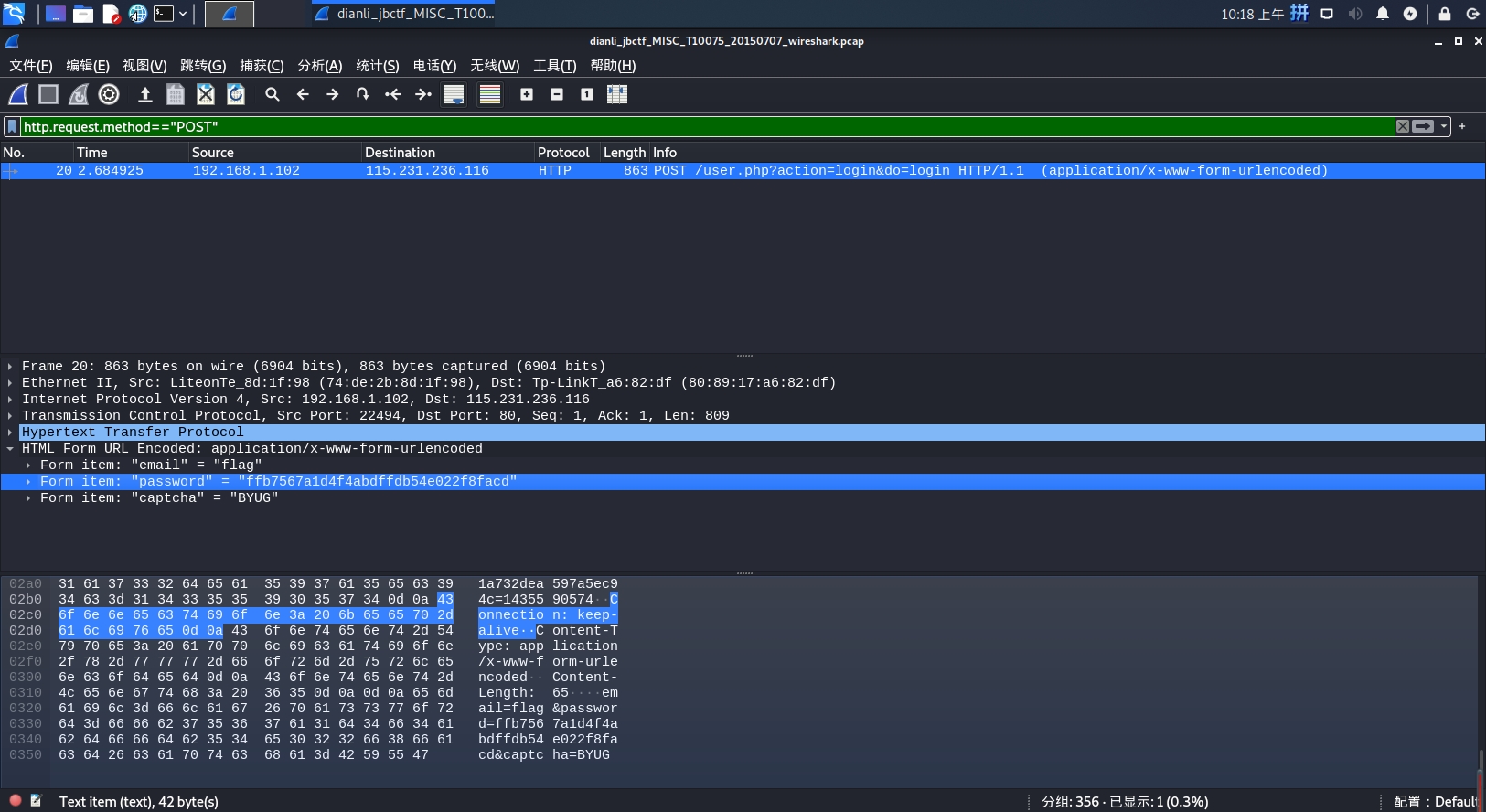Open the 跳转(G) menu
The image size is (1486, 812).
[203, 66]
